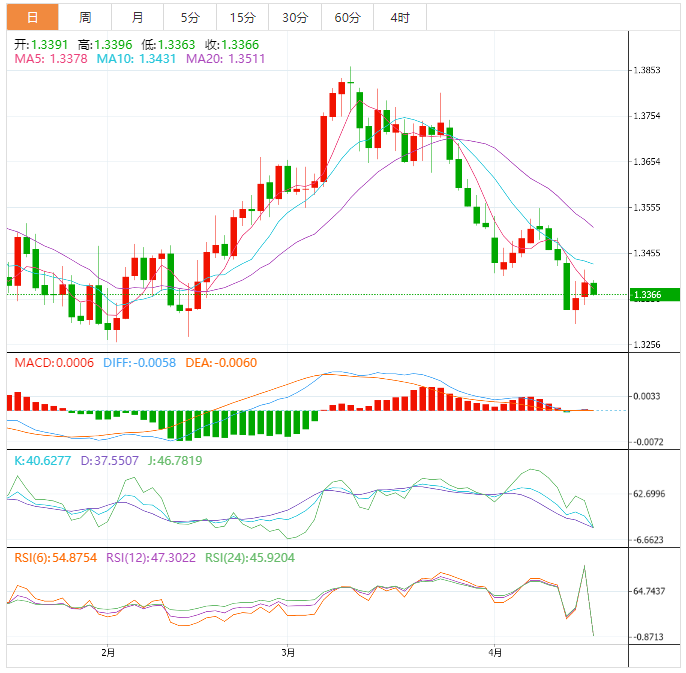Switch to the 4时 timeframe tab
The image size is (686, 673).
click(x=399, y=17)
